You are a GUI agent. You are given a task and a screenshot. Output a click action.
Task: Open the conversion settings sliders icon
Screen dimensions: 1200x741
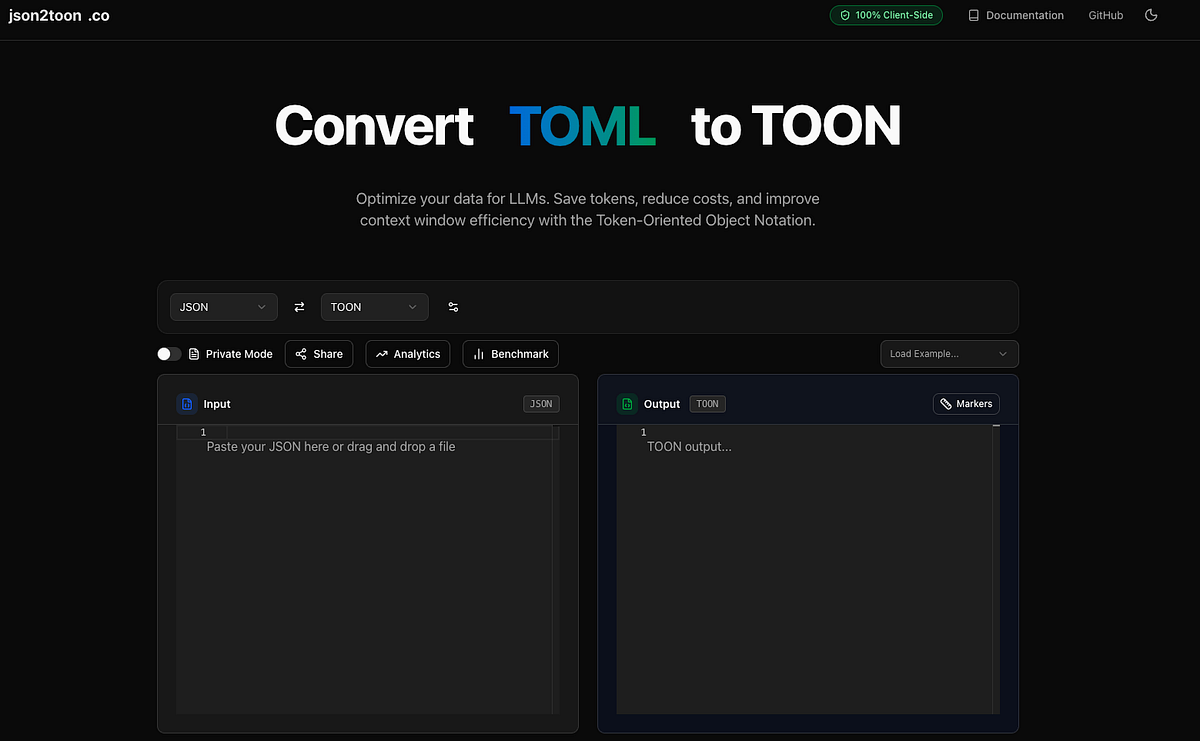coord(453,307)
